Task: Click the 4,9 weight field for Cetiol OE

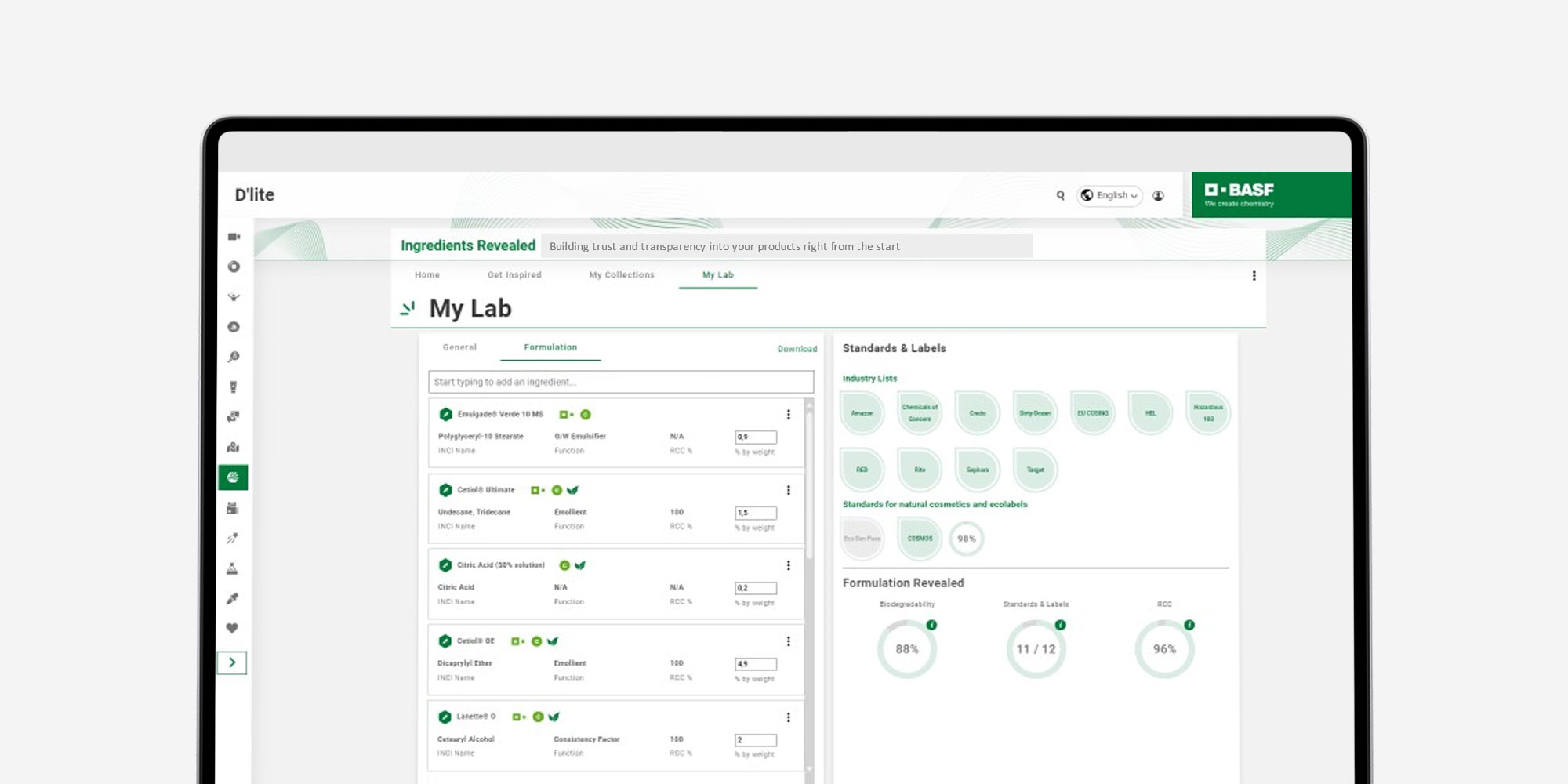Action: (756, 664)
